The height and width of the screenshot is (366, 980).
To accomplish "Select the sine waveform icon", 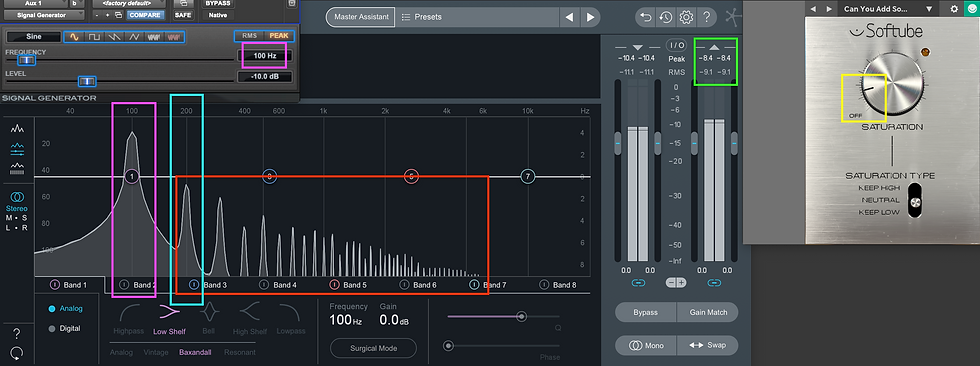I will [74, 37].
